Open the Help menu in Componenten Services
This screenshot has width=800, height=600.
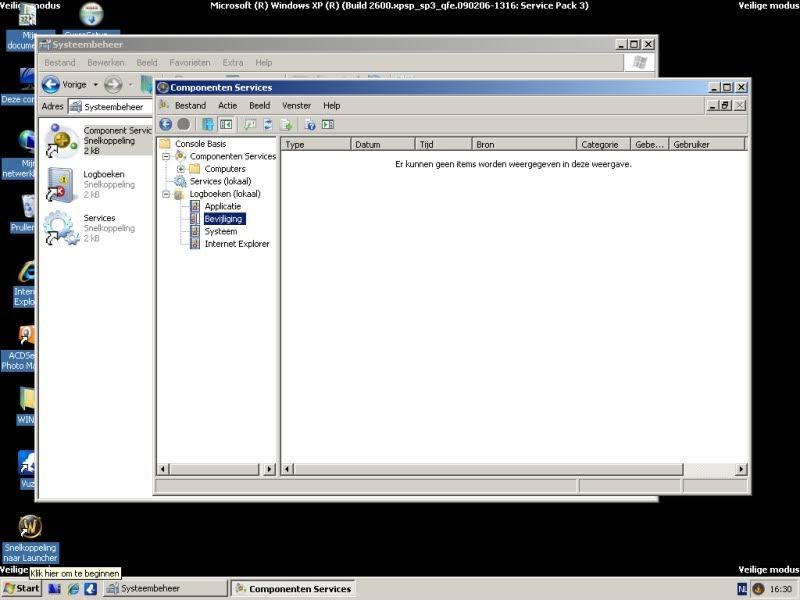point(332,106)
